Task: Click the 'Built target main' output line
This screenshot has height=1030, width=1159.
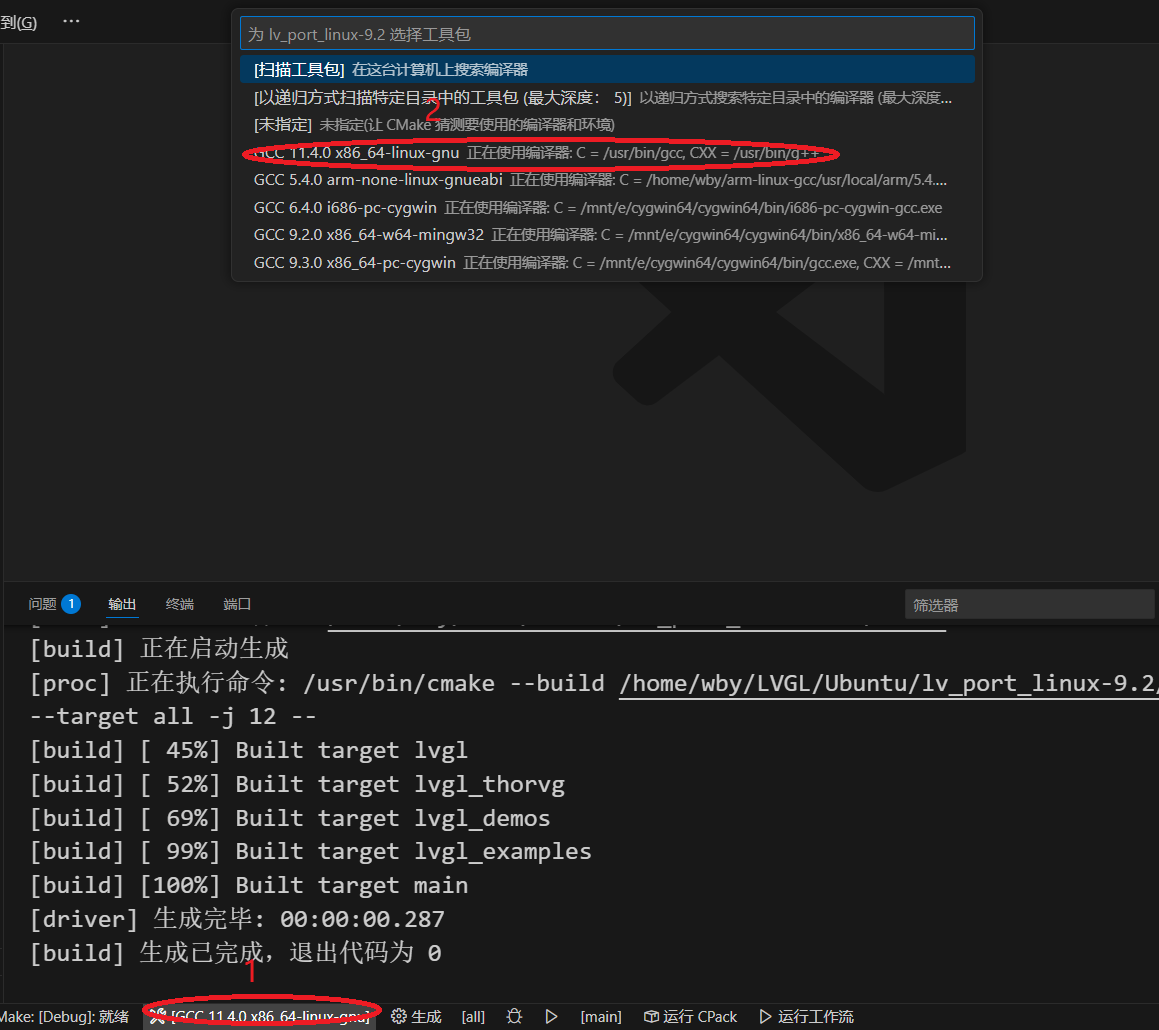Action: point(249,885)
